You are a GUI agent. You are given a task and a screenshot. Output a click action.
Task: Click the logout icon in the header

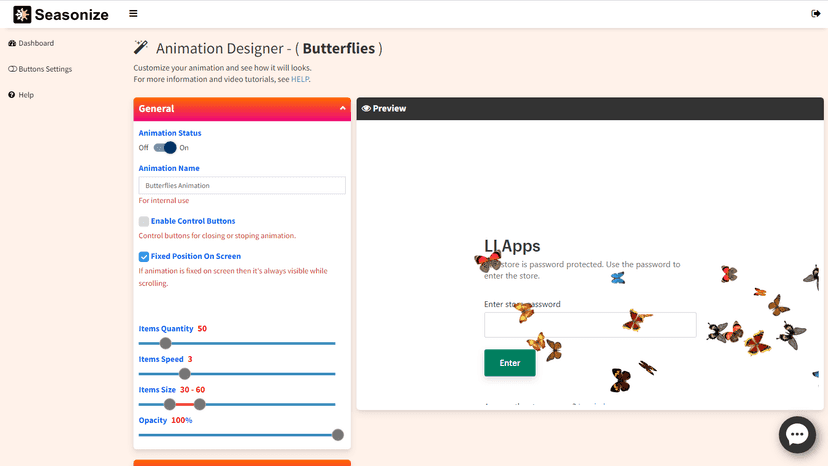tap(815, 14)
